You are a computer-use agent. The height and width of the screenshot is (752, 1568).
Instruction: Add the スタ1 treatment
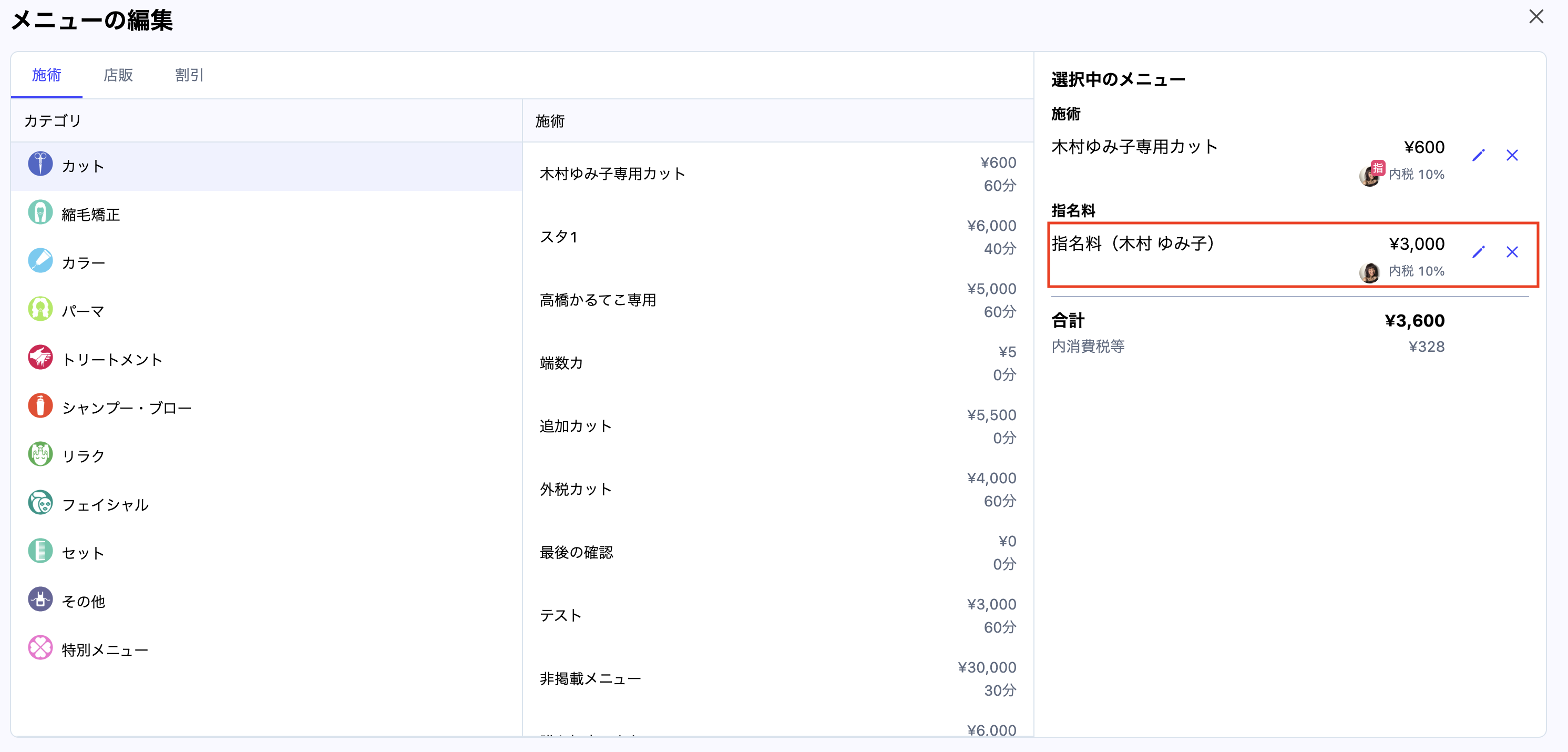[x=778, y=237]
